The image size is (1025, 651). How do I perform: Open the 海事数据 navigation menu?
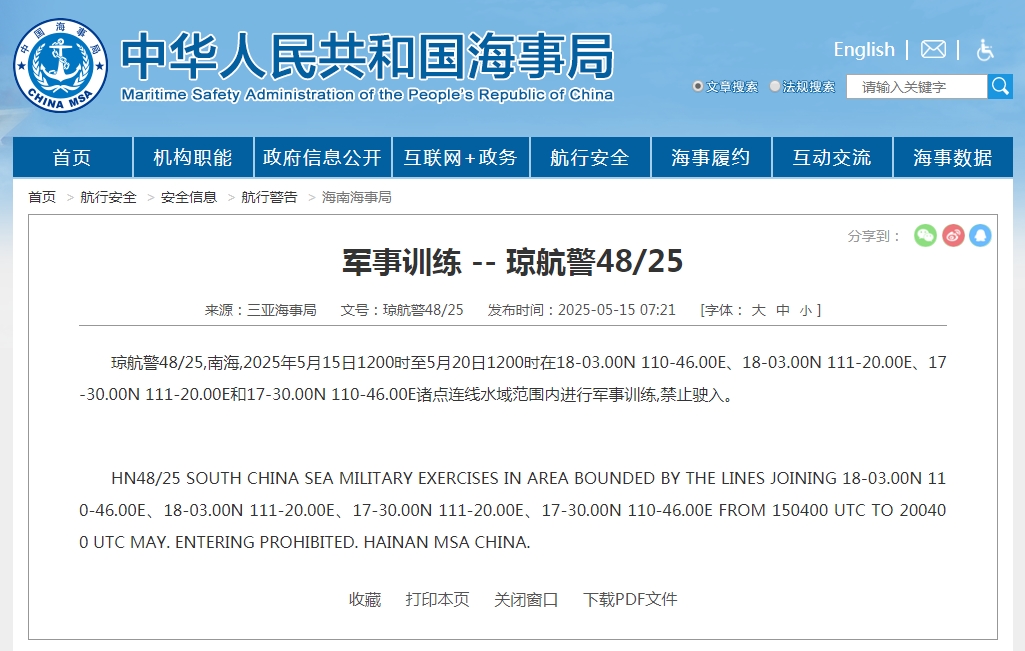[952, 158]
